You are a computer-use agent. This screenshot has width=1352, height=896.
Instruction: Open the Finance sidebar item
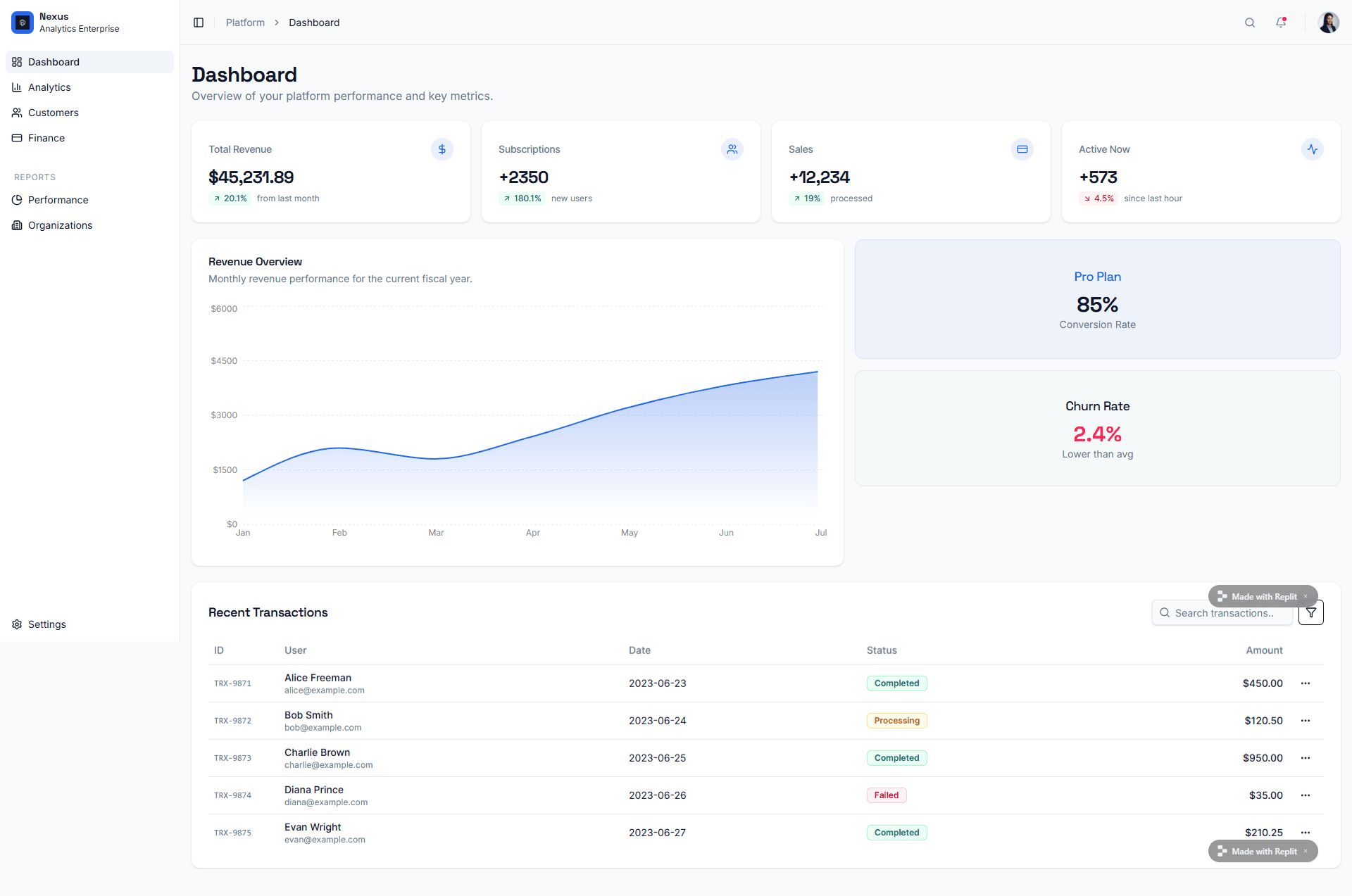pyautogui.click(x=46, y=138)
